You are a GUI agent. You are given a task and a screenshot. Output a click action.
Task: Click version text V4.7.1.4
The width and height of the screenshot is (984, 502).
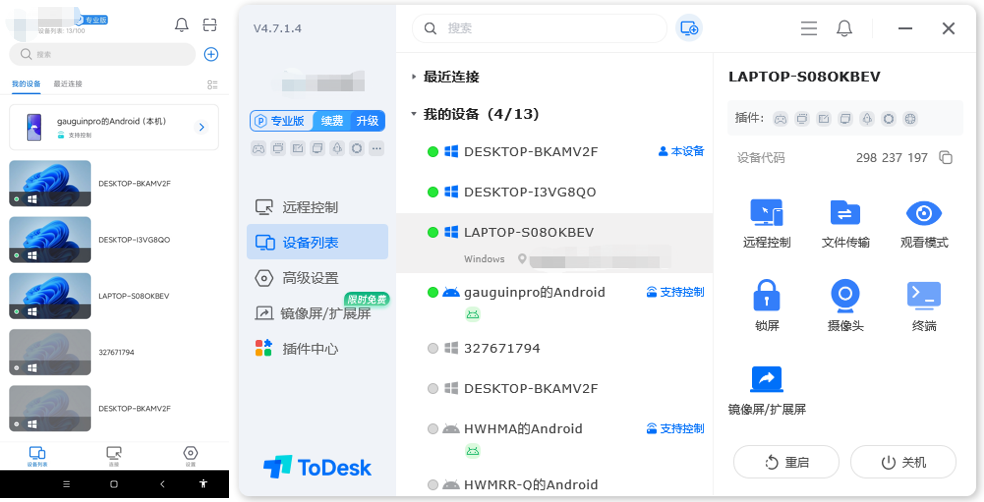pyautogui.click(x=277, y=28)
